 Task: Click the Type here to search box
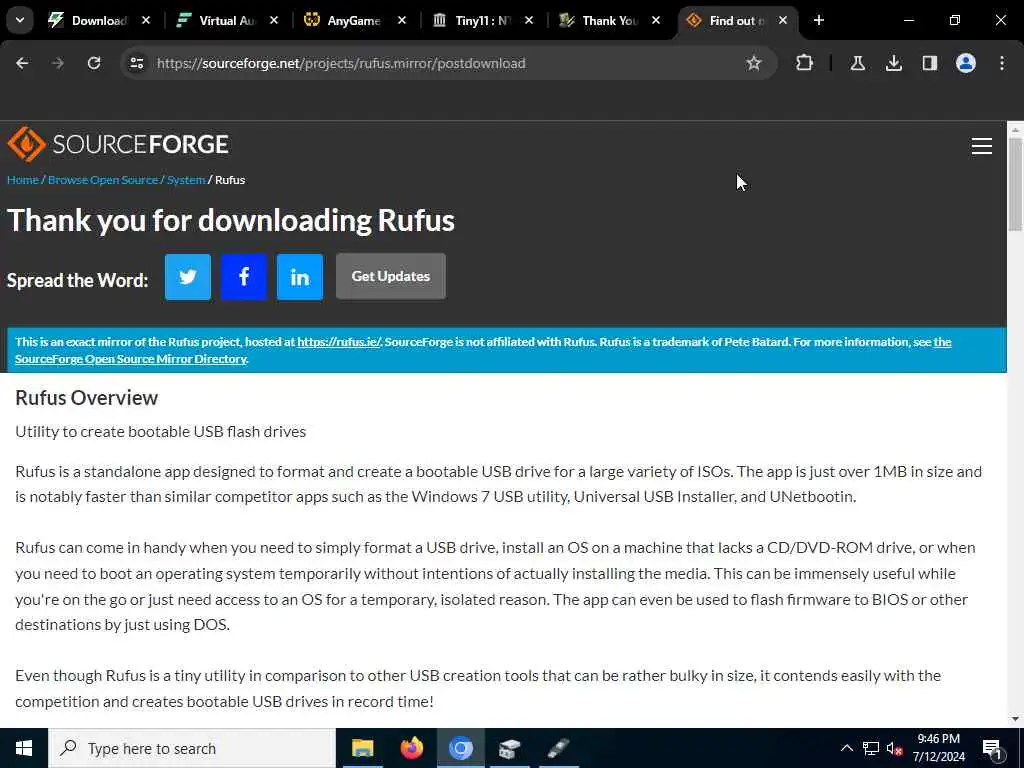(192, 748)
